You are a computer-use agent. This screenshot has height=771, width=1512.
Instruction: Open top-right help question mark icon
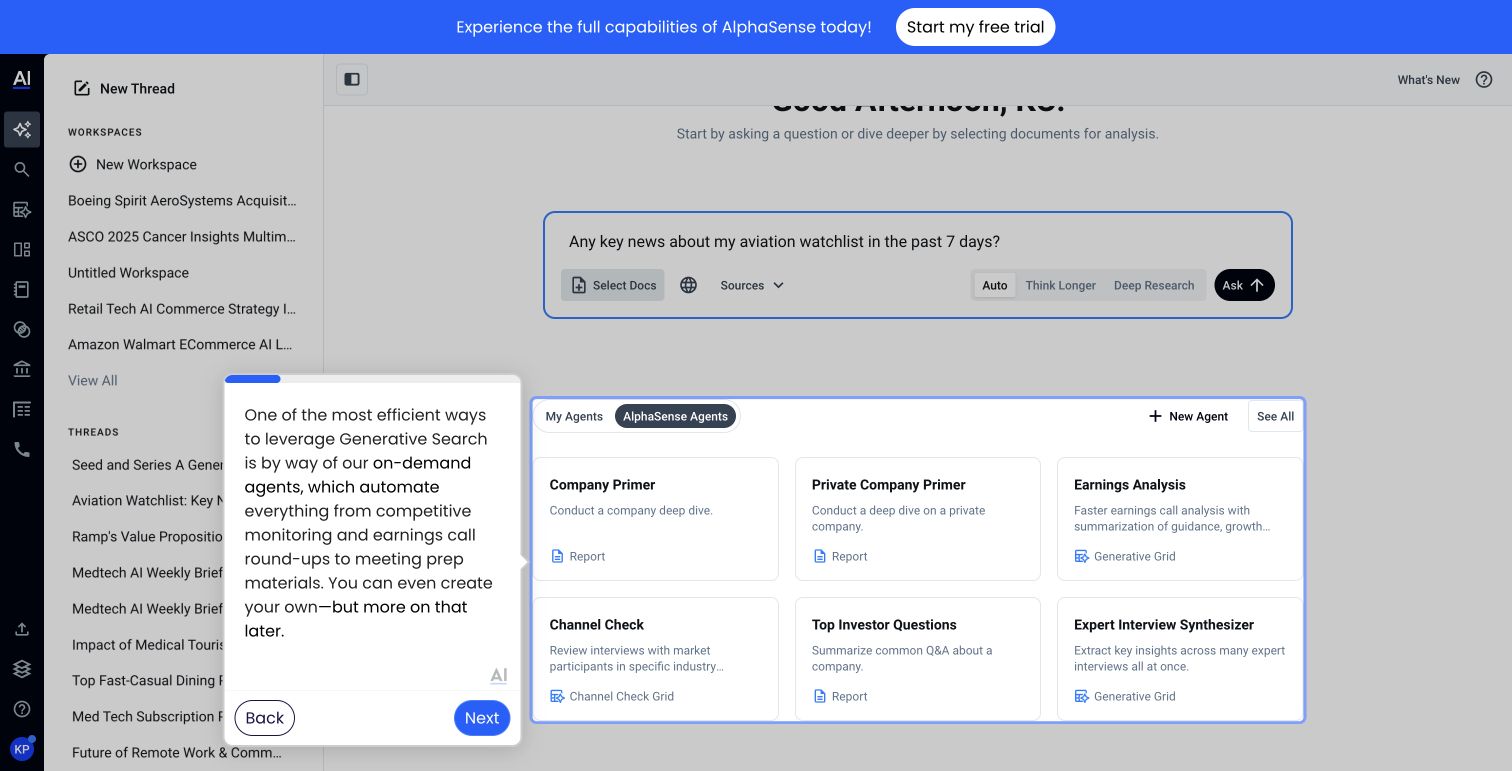[1484, 80]
